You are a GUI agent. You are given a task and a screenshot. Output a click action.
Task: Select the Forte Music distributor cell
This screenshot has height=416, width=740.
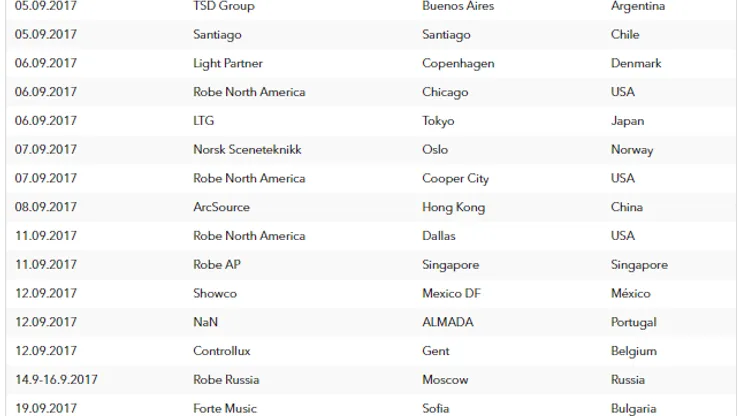[x=225, y=408]
